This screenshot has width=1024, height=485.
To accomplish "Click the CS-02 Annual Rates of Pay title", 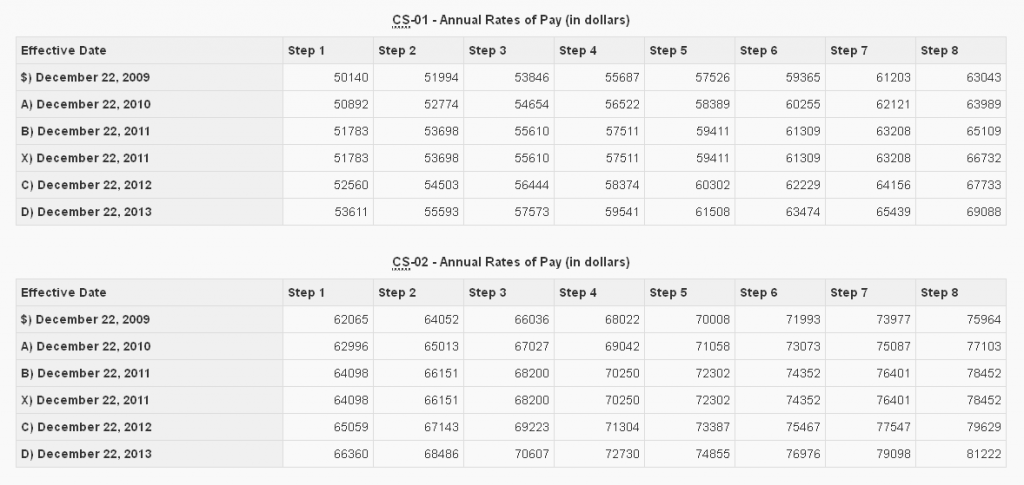I will pyautogui.click(x=511, y=262).
